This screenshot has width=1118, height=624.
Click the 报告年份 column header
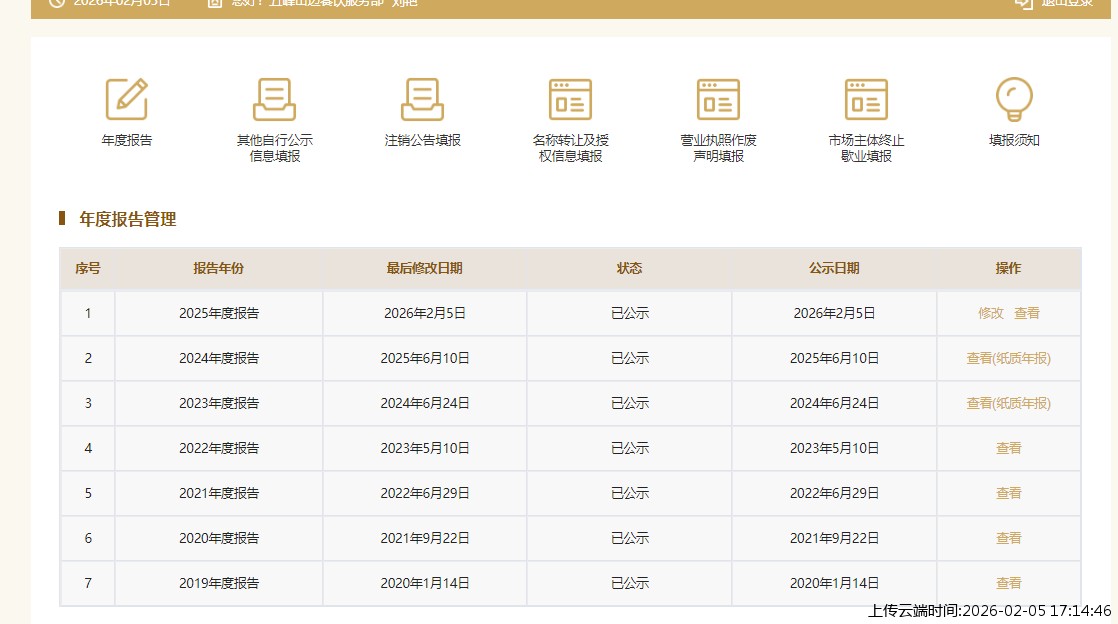(x=219, y=268)
